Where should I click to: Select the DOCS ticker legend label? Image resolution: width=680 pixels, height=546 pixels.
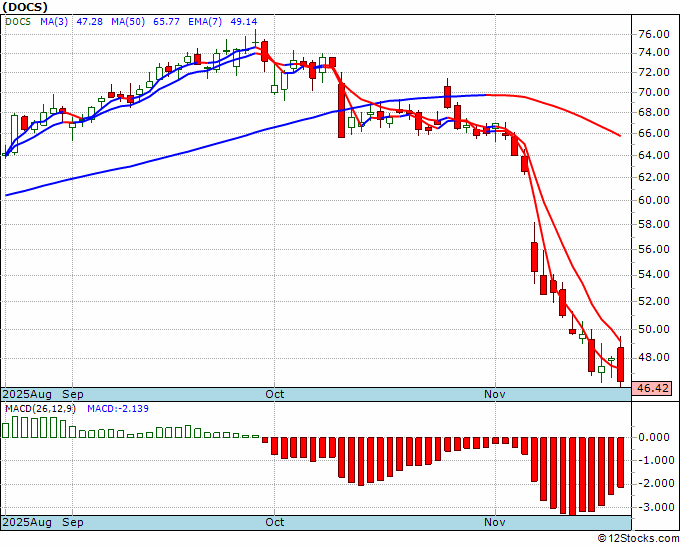18,22
